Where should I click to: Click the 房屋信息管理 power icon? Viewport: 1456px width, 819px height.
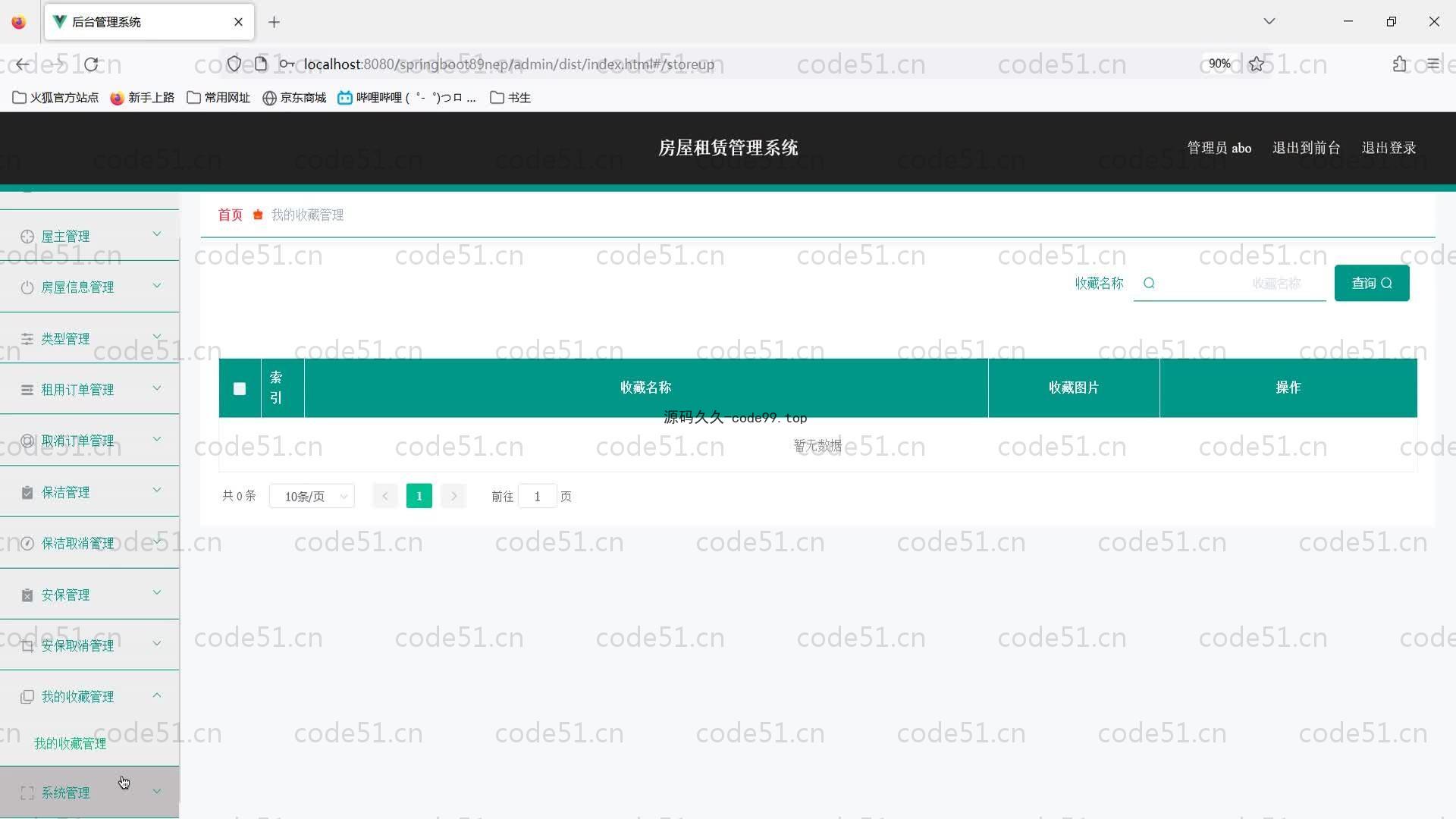click(27, 287)
